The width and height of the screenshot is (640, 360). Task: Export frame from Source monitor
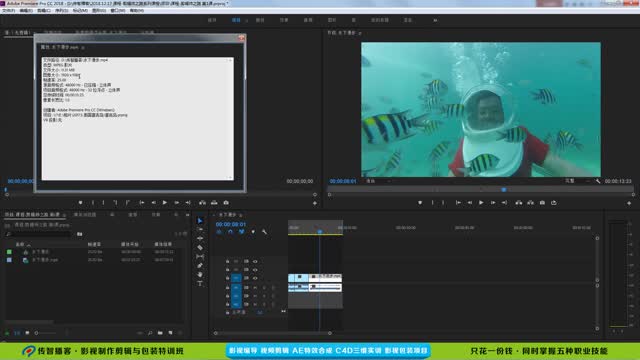(x=226, y=202)
